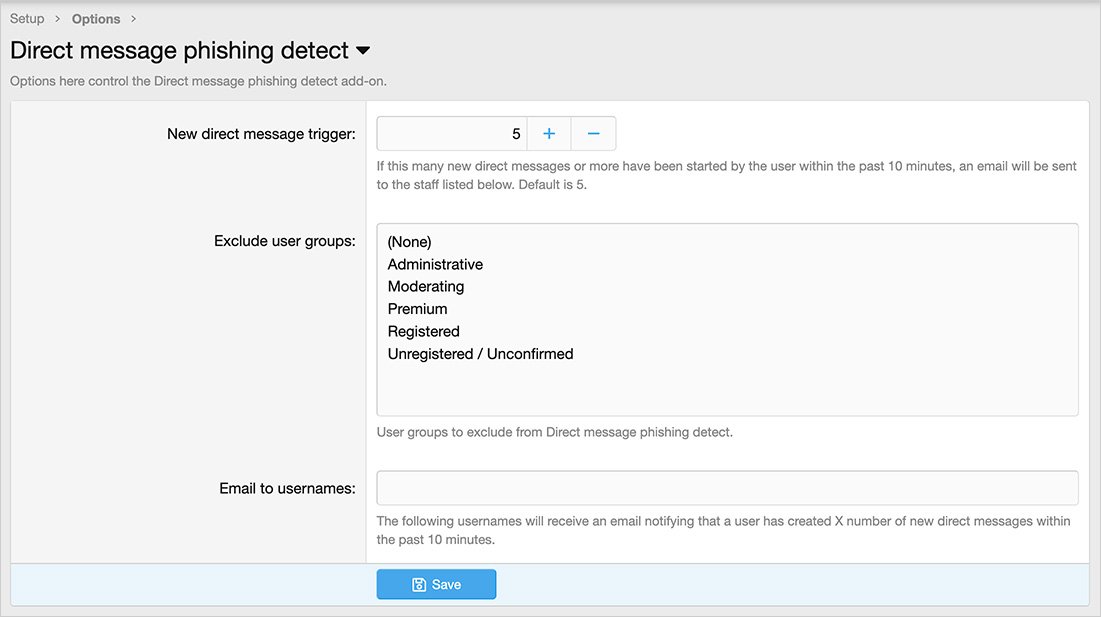
Task: Click the floppy disk icon on Save
Action: point(419,585)
